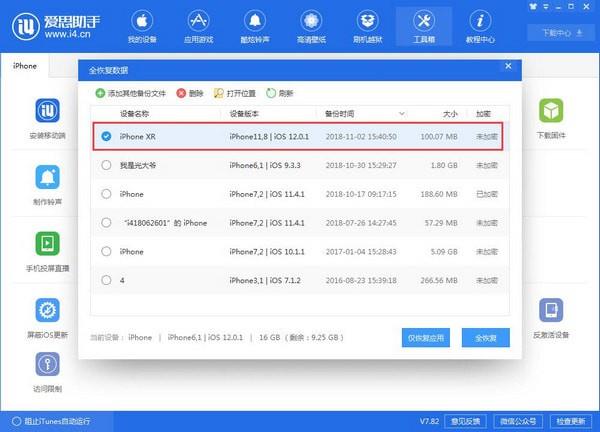600x432 pixels.
Task: Click the 加密 column header
Action: [x=483, y=114]
